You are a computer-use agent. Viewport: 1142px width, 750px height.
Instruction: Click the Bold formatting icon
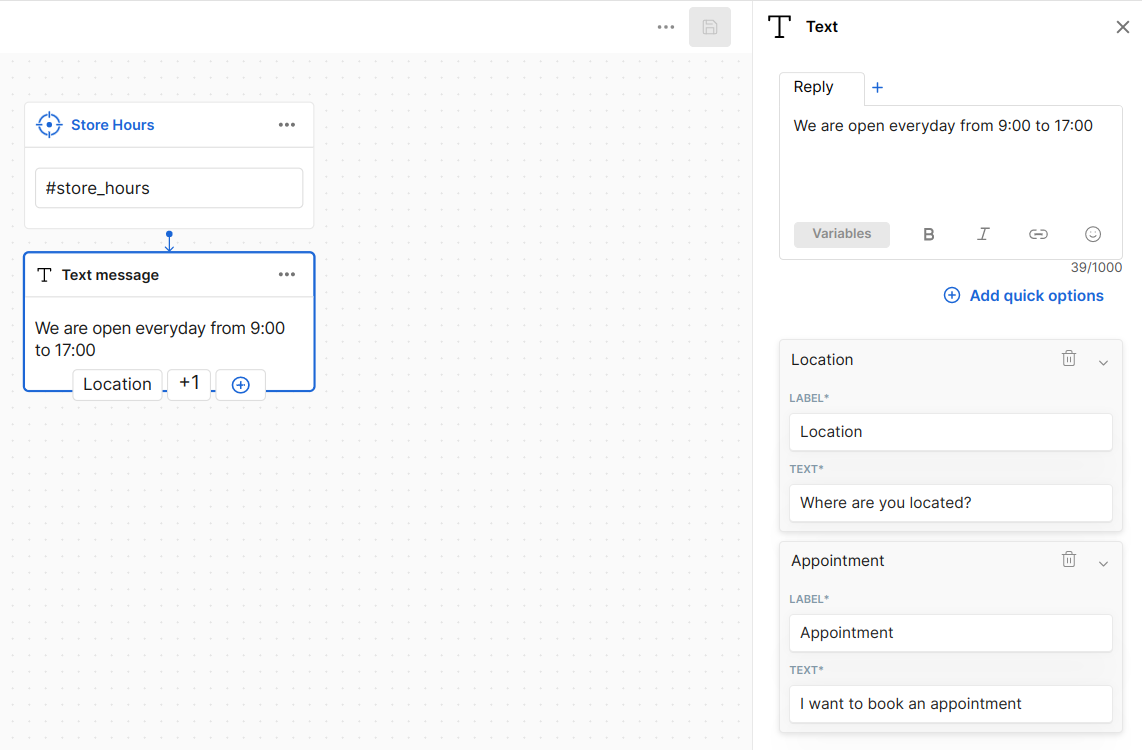928,234
